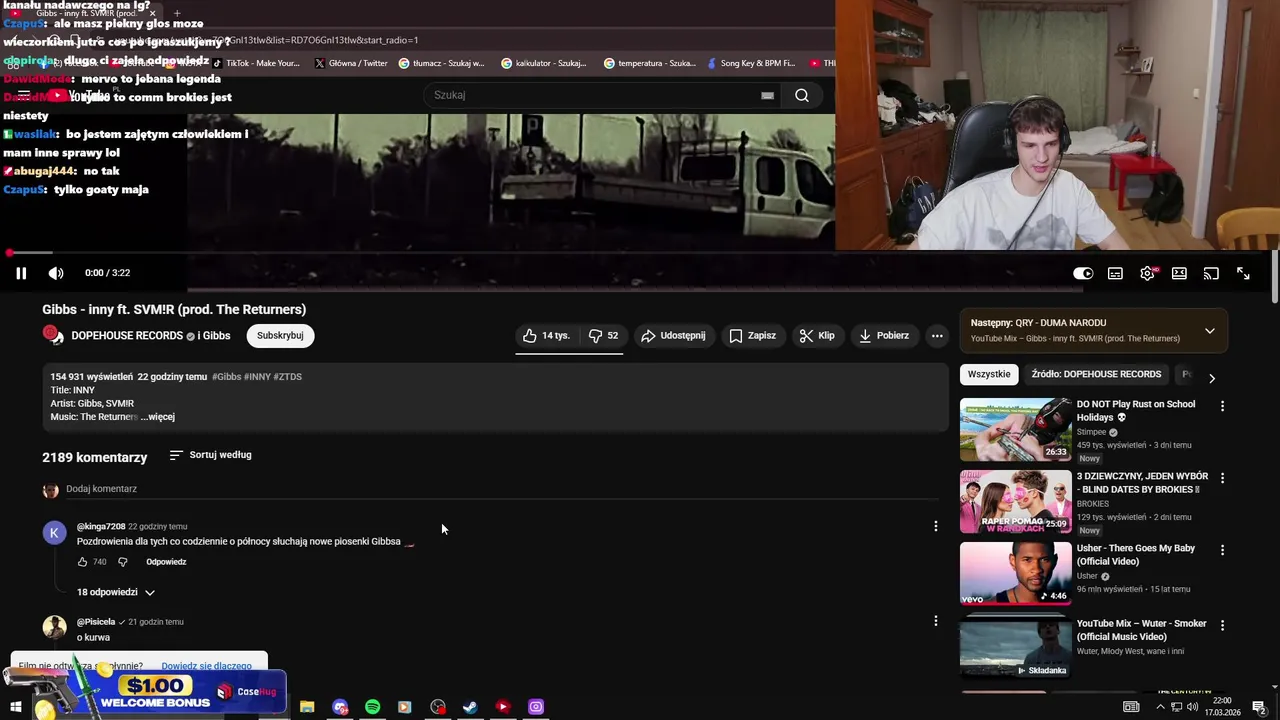Open DO NOT Play Rust video thumbnail
Viewport: 1280px width, 720px height.
[1015, 429]
